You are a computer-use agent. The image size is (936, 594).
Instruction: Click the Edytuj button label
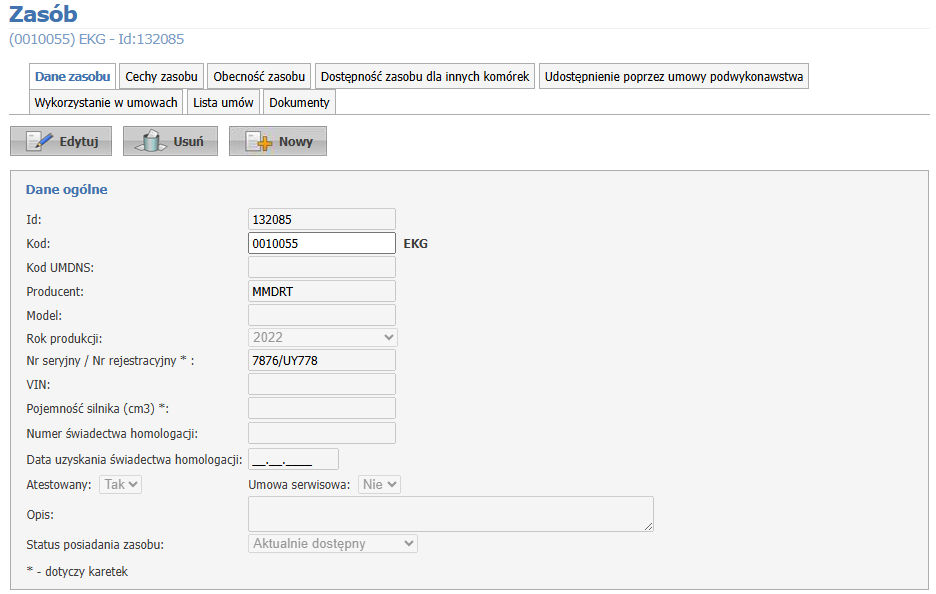tap(79, 141)
